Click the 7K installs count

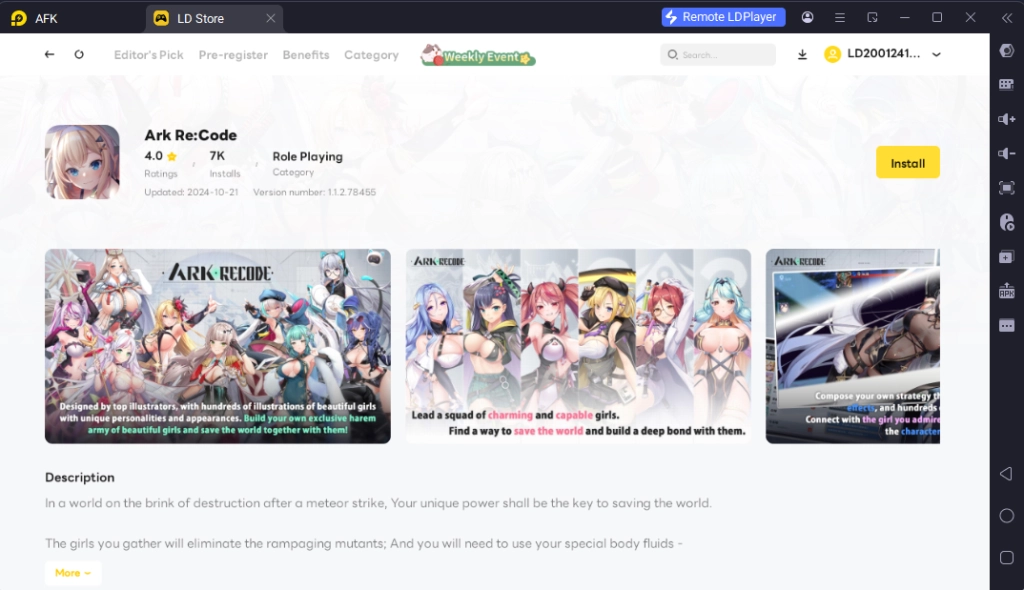coord(217,156)
